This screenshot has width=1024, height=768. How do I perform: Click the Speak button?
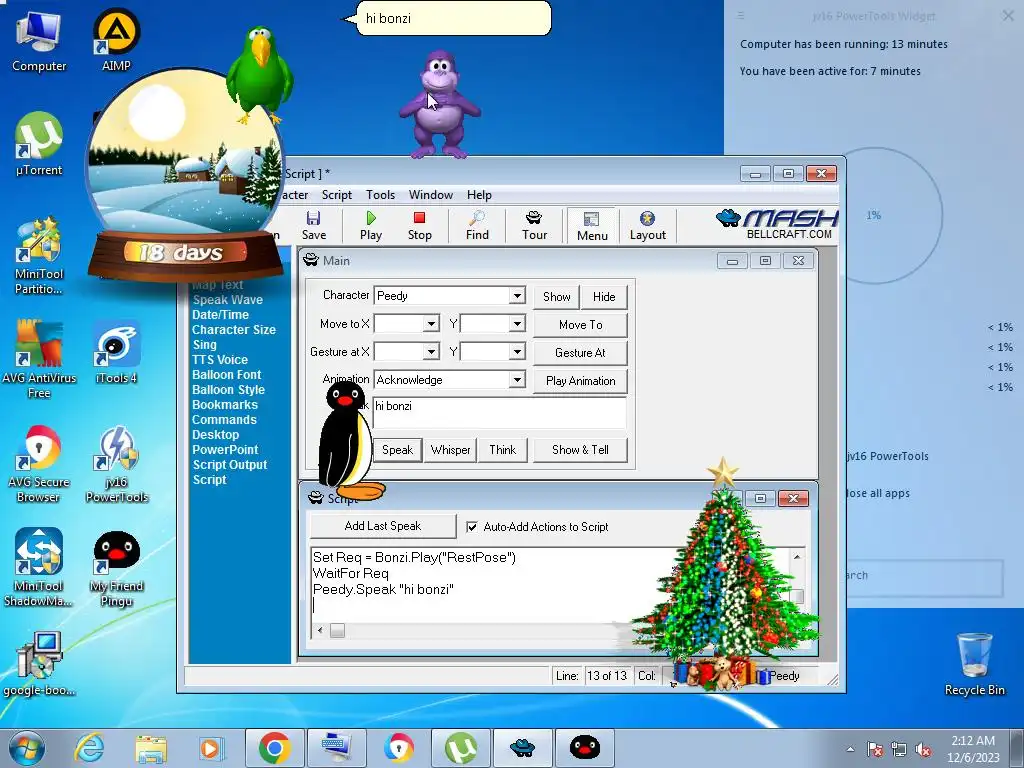[397, 450]
